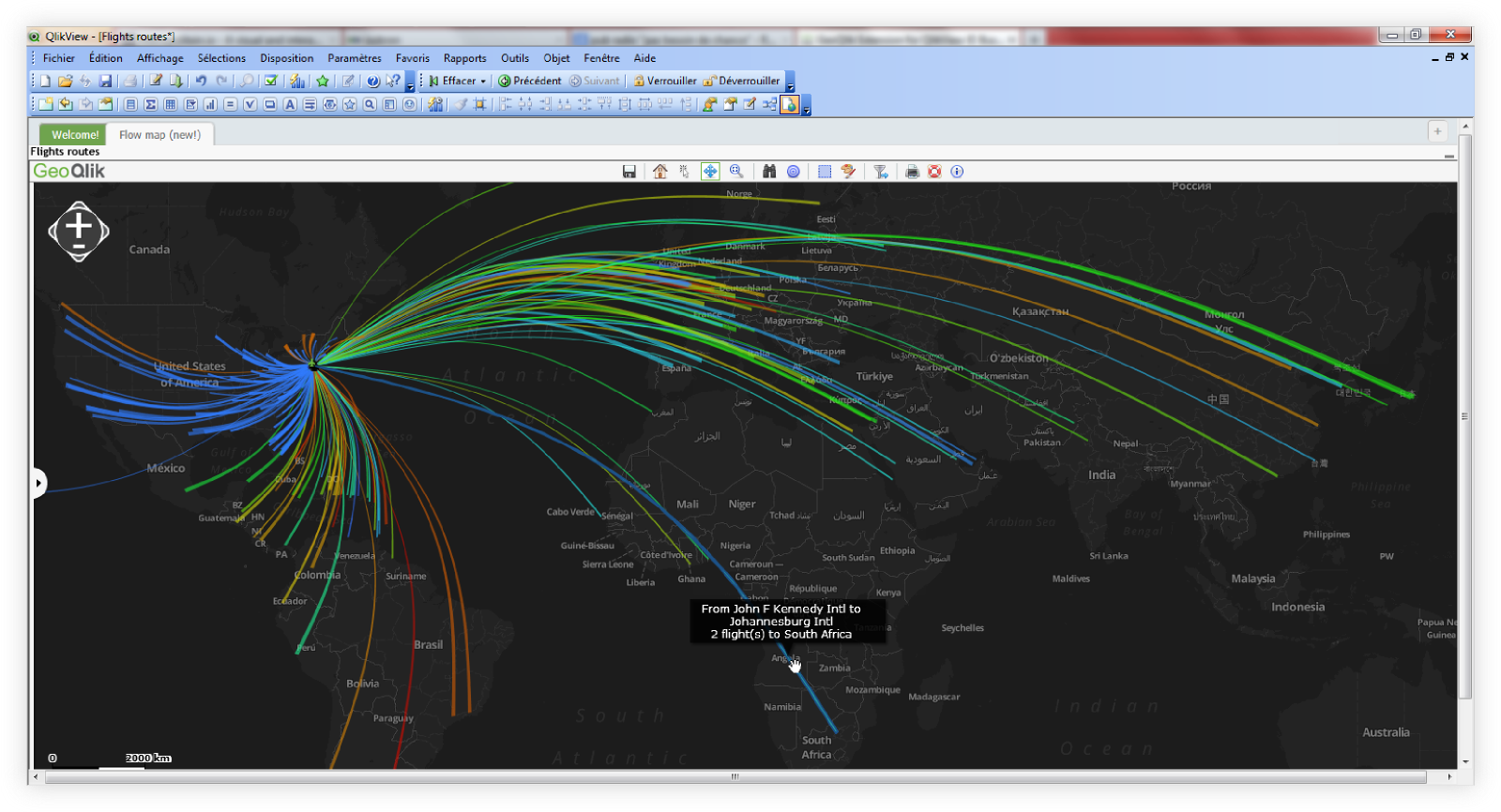The width and height of the screenshot is (1501, 812).
Task: Click the GeoQlik funnel filter icon
Action: coord(881,172)
